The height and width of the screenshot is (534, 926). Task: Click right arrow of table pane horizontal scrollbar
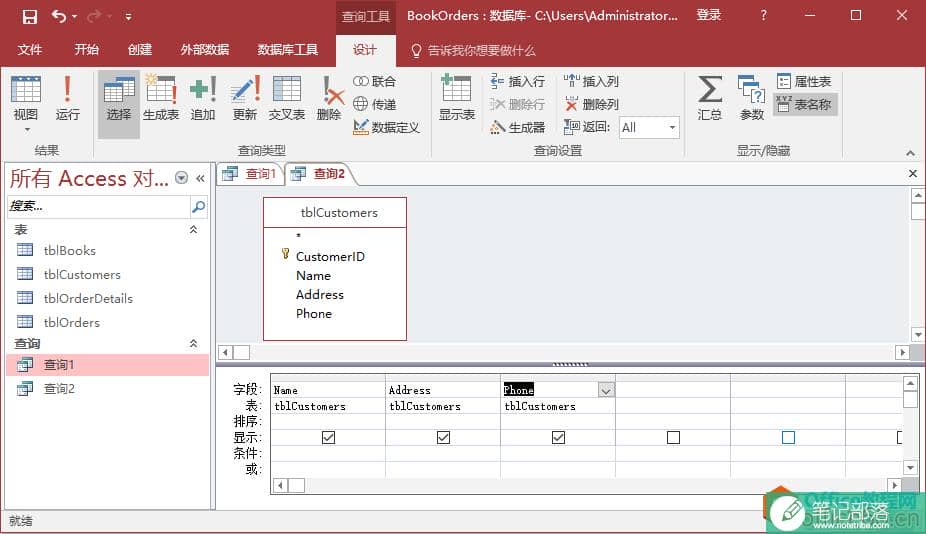click(902, 353)
